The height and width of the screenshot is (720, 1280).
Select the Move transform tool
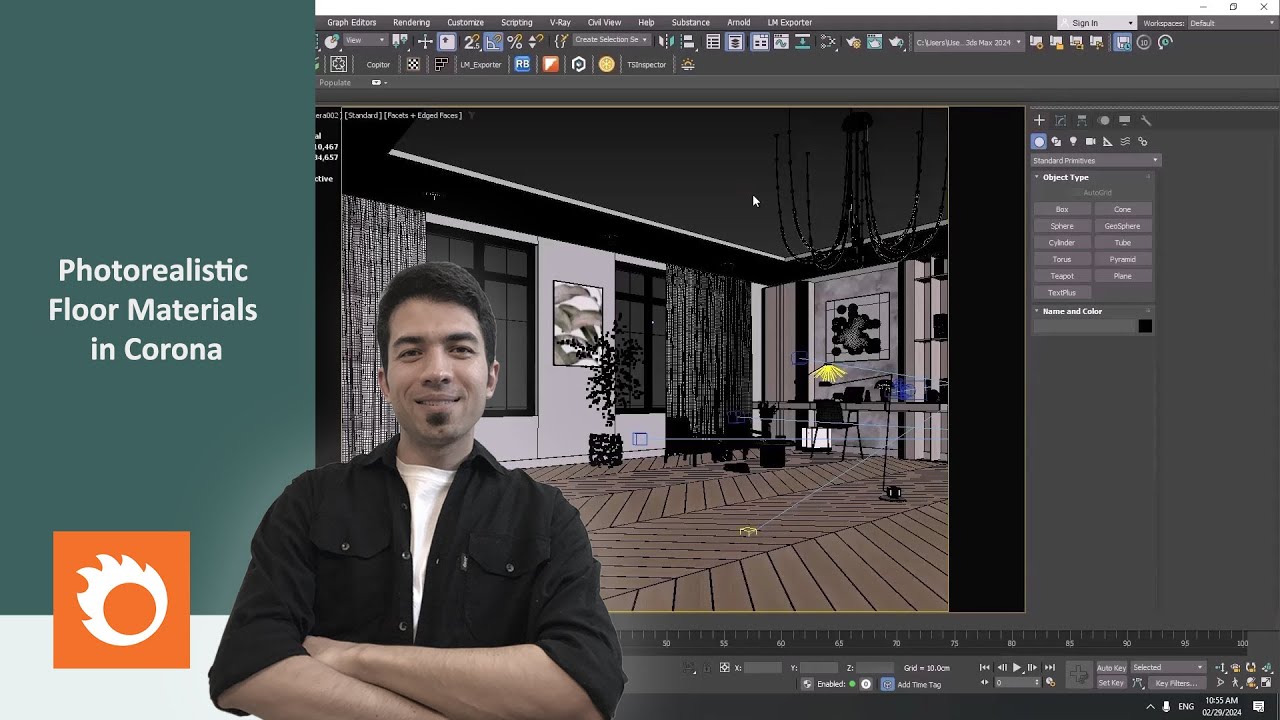(x=425, y=42)
